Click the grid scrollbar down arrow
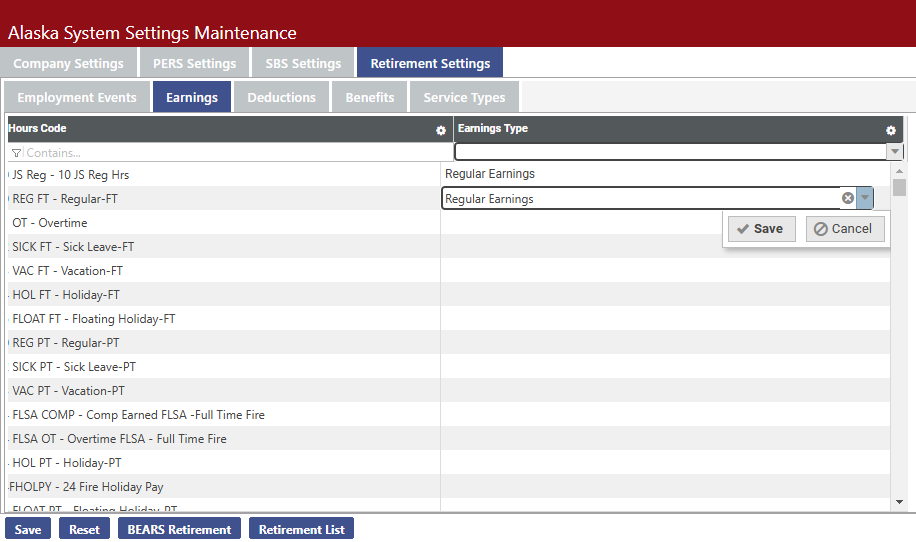 [x=899, y=502]
